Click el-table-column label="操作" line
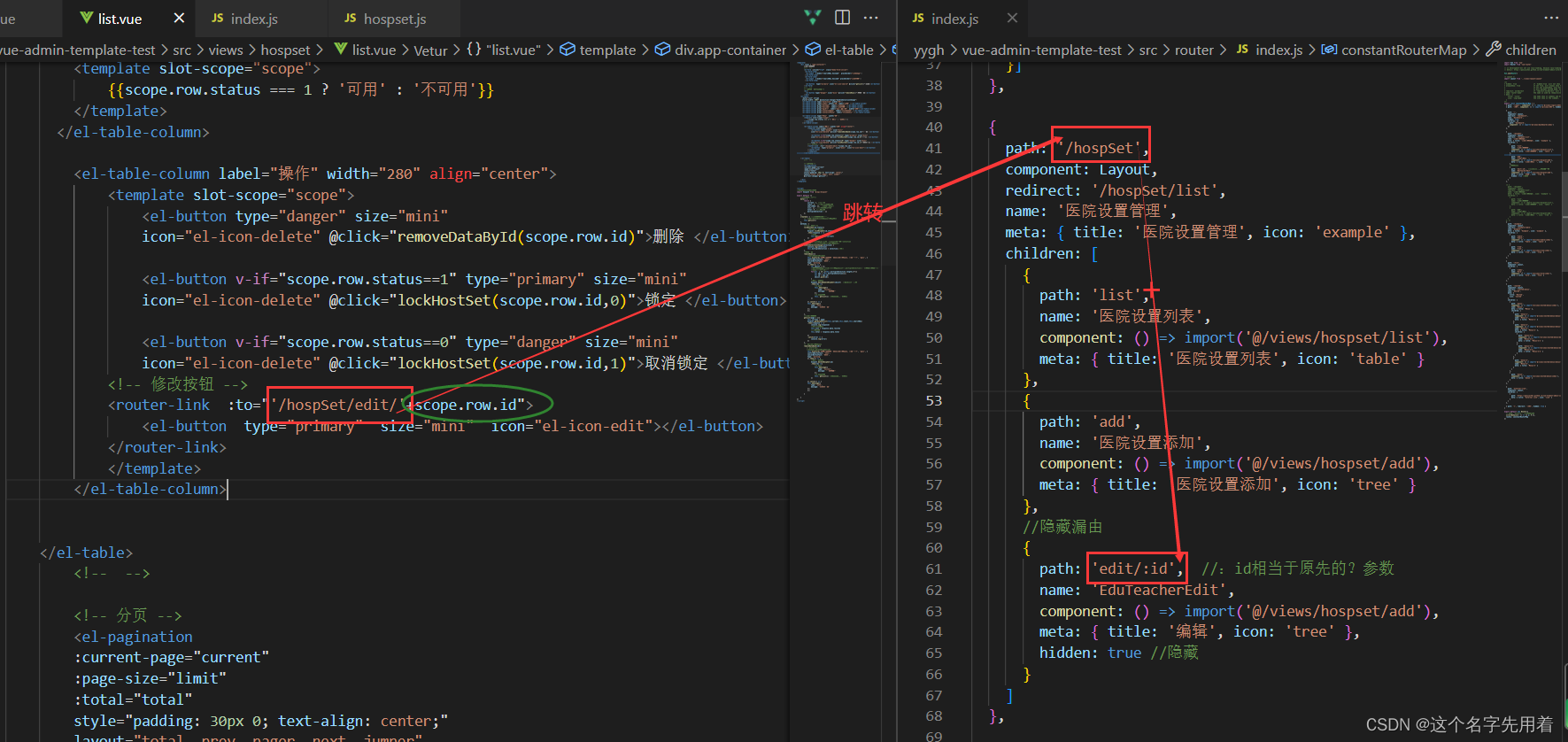 pyautogui.click(x=315, y=174)
